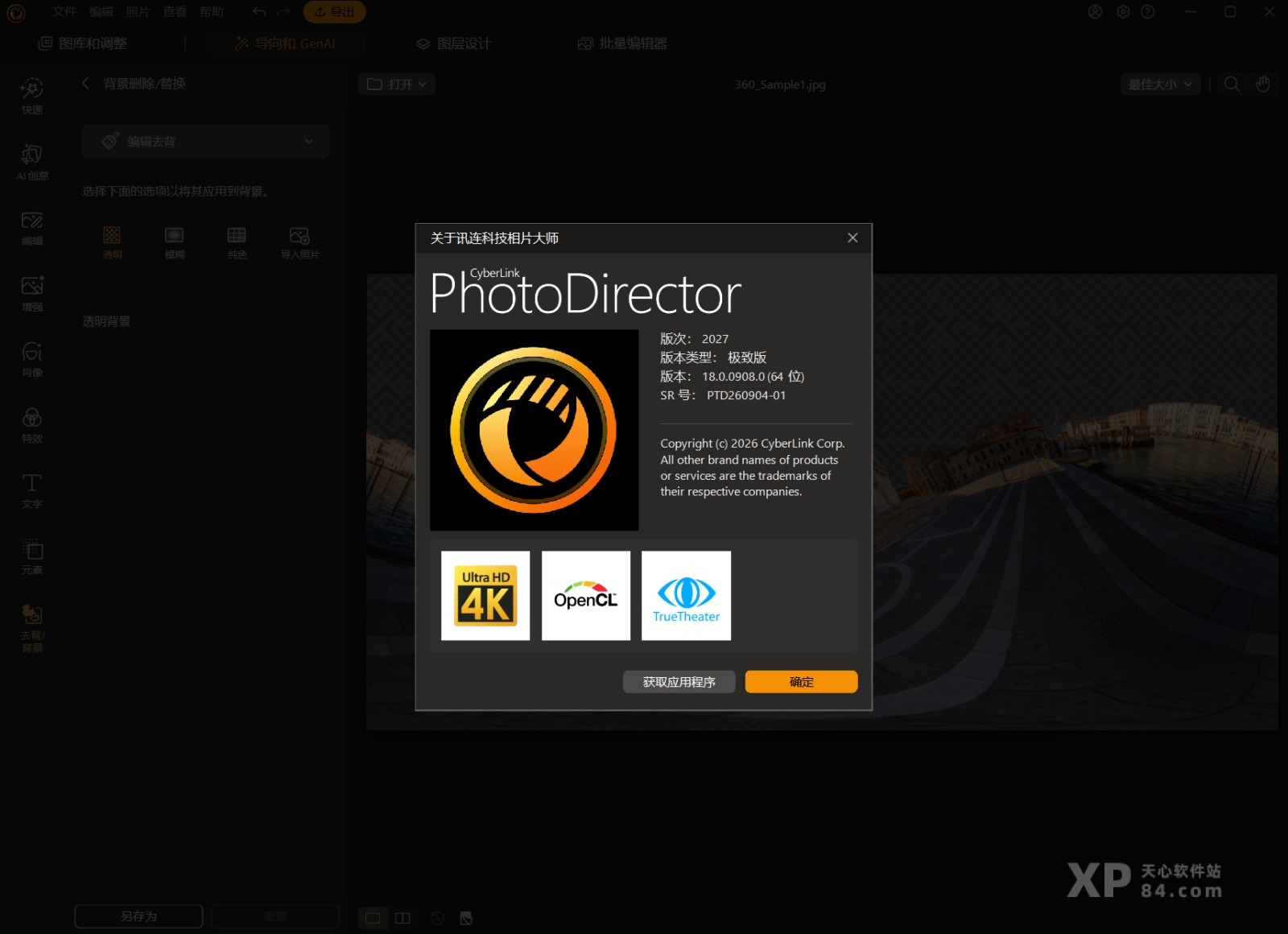The width and height of the screenshot is (1288, 934).
Task: Select the AI 创意 sidebar tool
Action: click(32, 162)
